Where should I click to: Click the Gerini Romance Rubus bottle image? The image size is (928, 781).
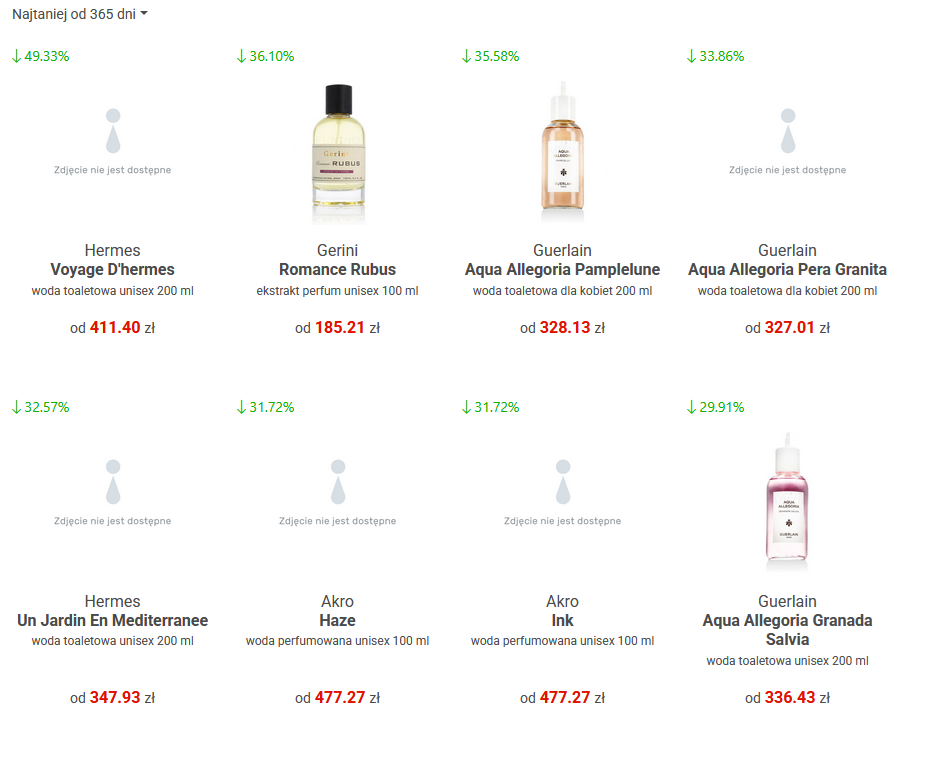(x=337, y=152)
